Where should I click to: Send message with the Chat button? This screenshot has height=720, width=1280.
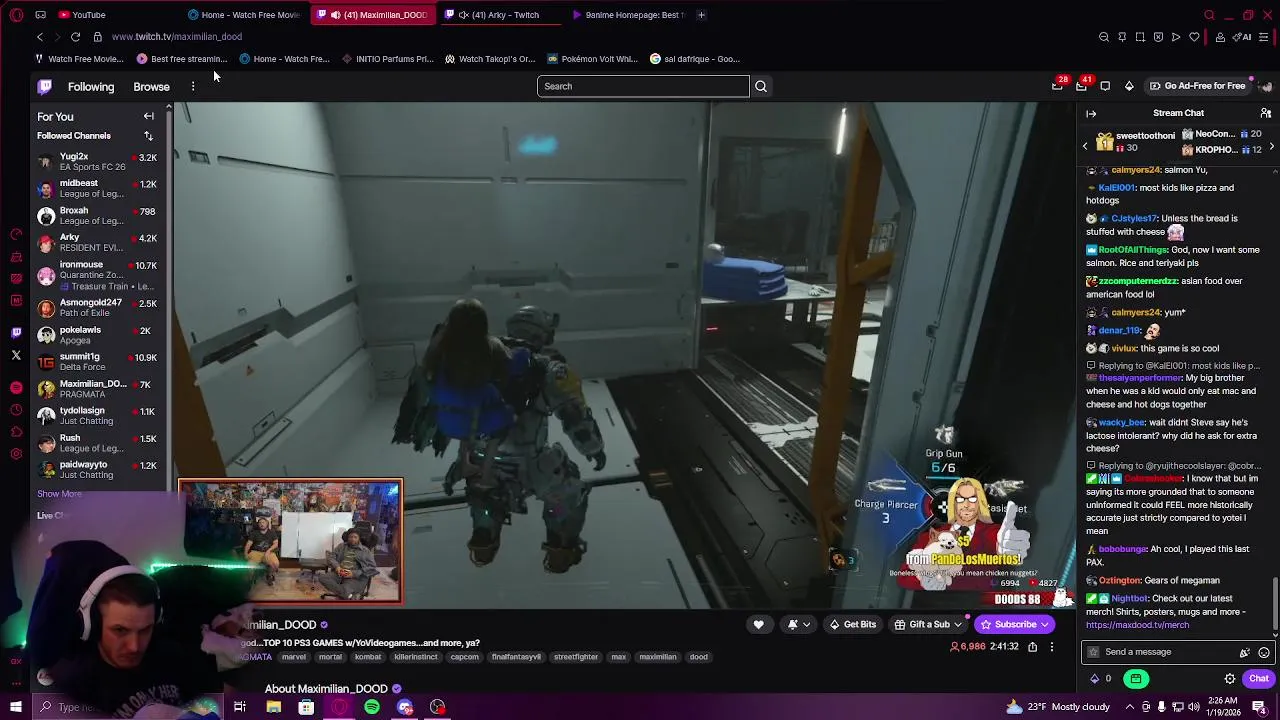pos(1259,678)
